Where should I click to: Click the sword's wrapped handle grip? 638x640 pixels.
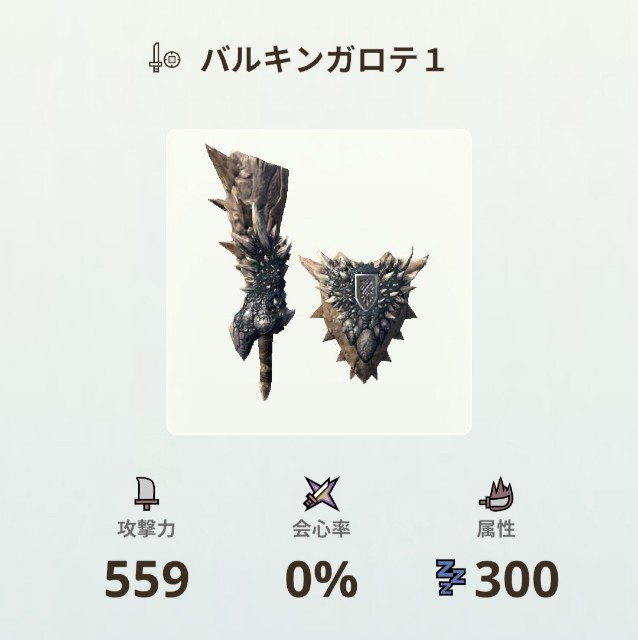click(x=265, y=367)
